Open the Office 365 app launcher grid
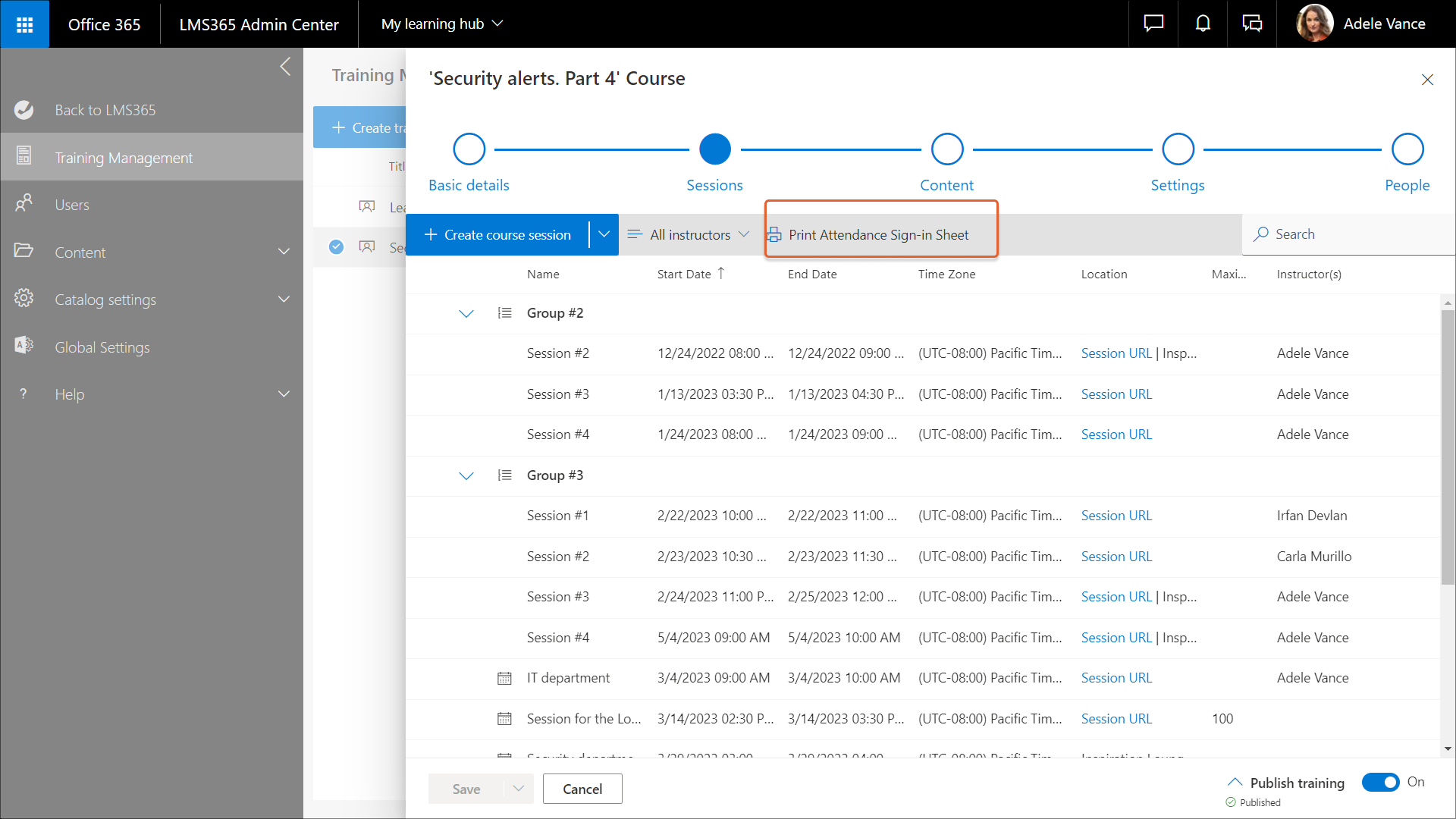The width and height of the screenshot is (1456, 819). 24,24
